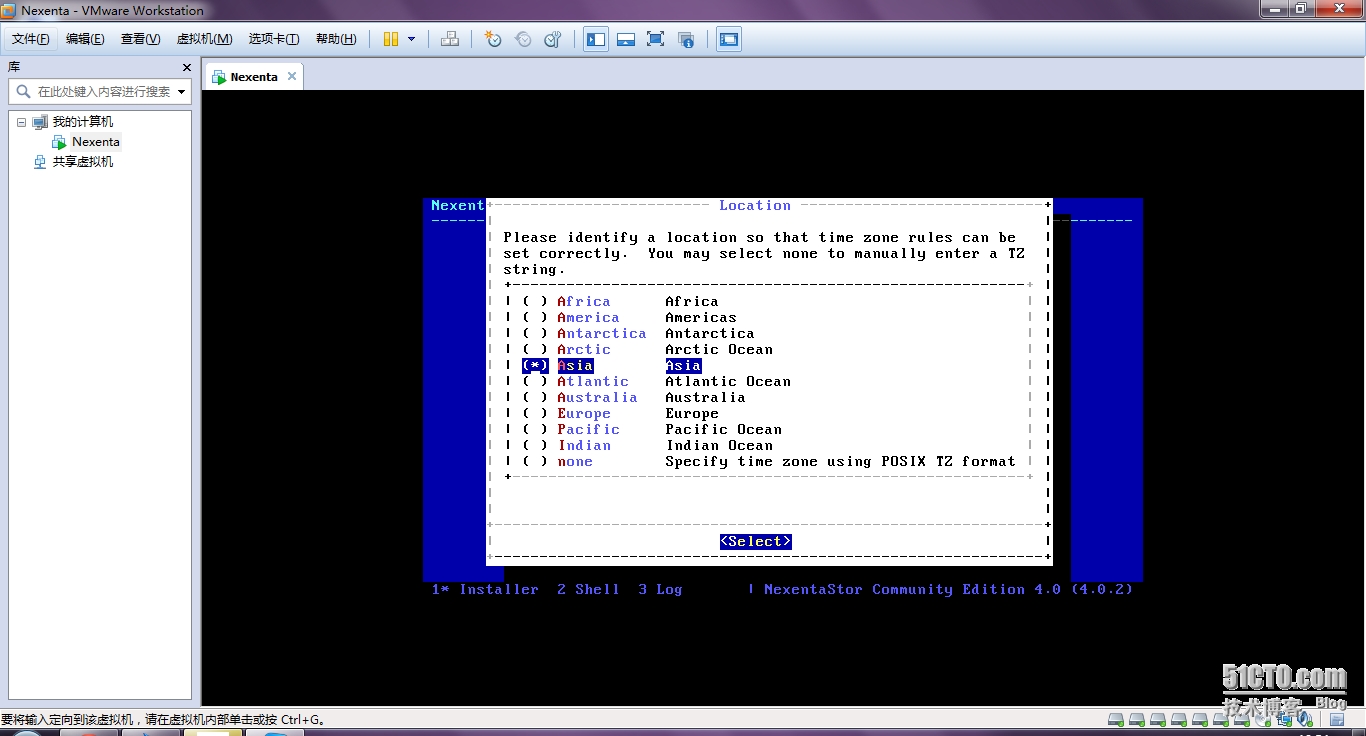Select the Europe radio option

pos(535,414)
